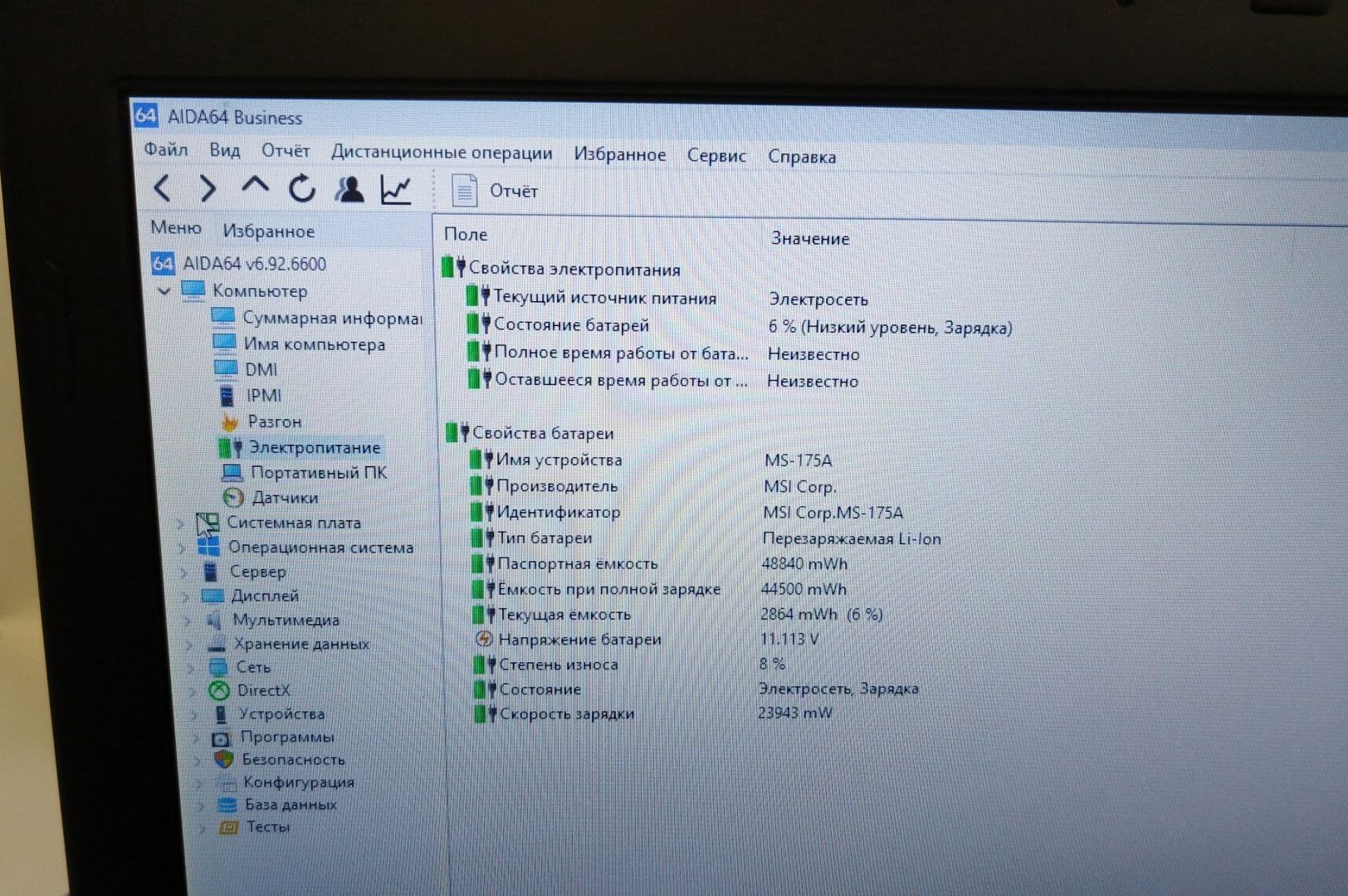This screenshot has height=896, width=1348.
Task: Collapse the Компьютер tree node
Action: pos(164,291)
